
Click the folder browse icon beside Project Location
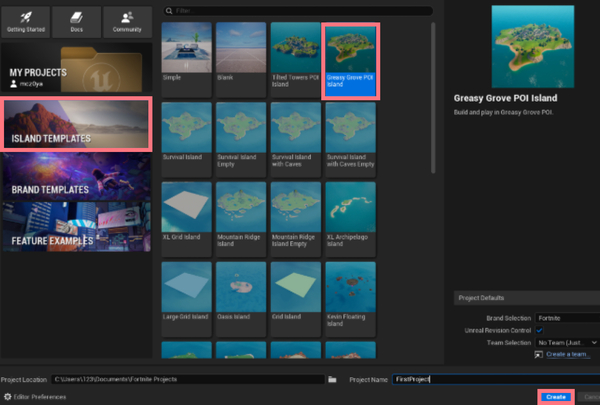(x=332, y=379)
